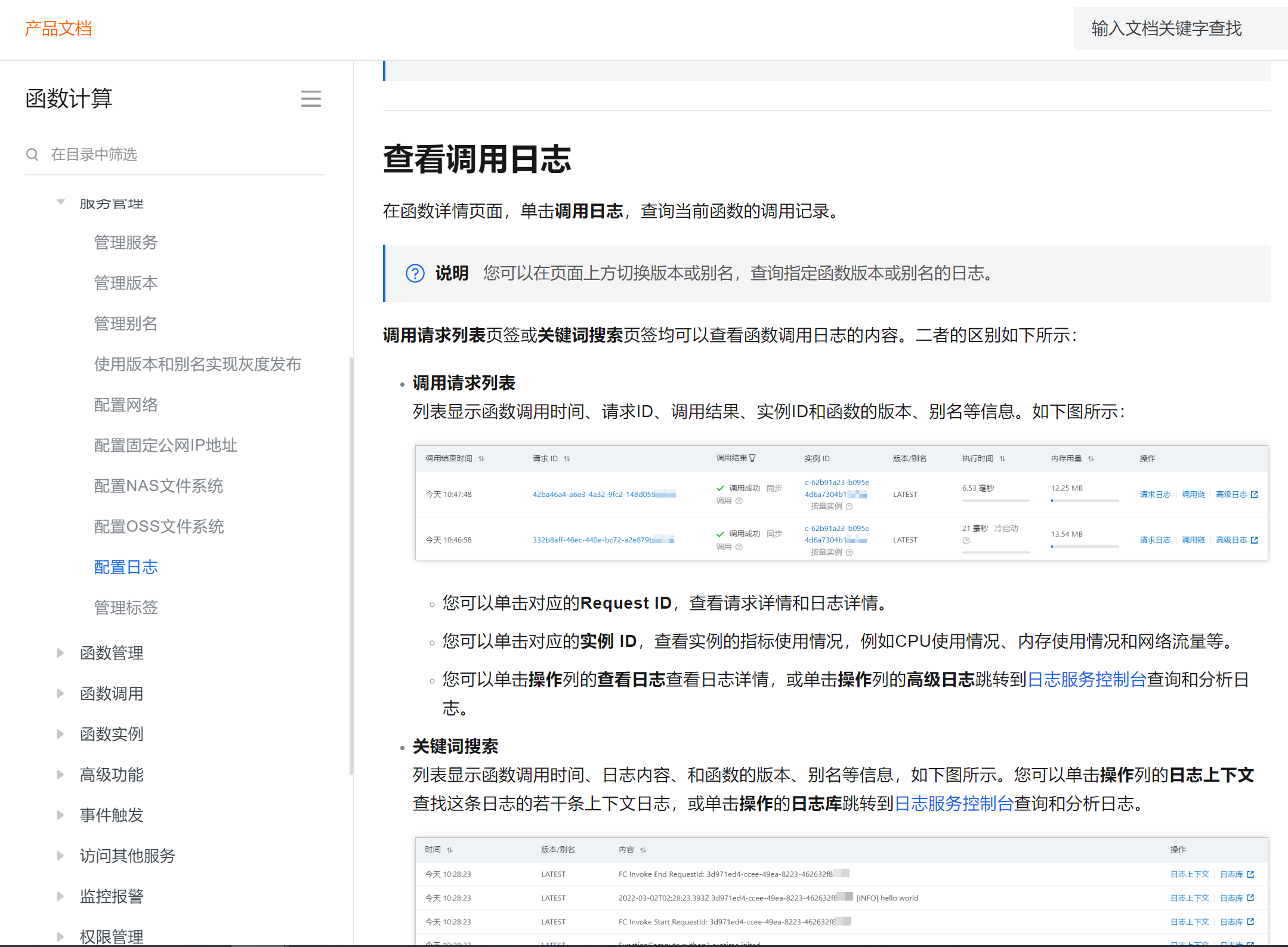This screenshot has height=947, width=1288.
Task: Click 高级日志 external icon in 10:46:58 row
Action: tap(1255, 539)
